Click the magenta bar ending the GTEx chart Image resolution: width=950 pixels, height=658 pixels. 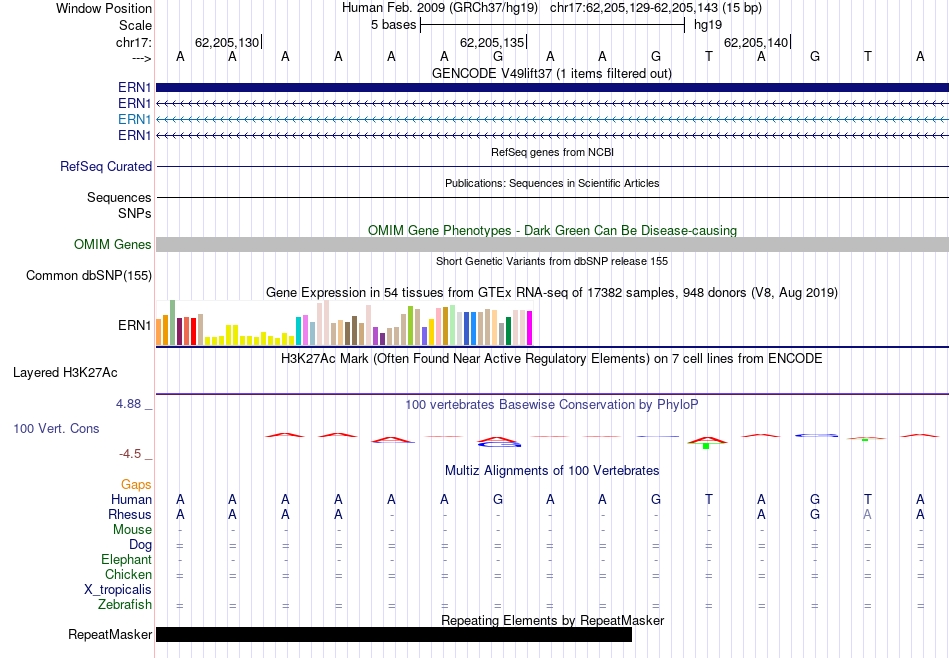pyautogui.click(x=530, y=328)
